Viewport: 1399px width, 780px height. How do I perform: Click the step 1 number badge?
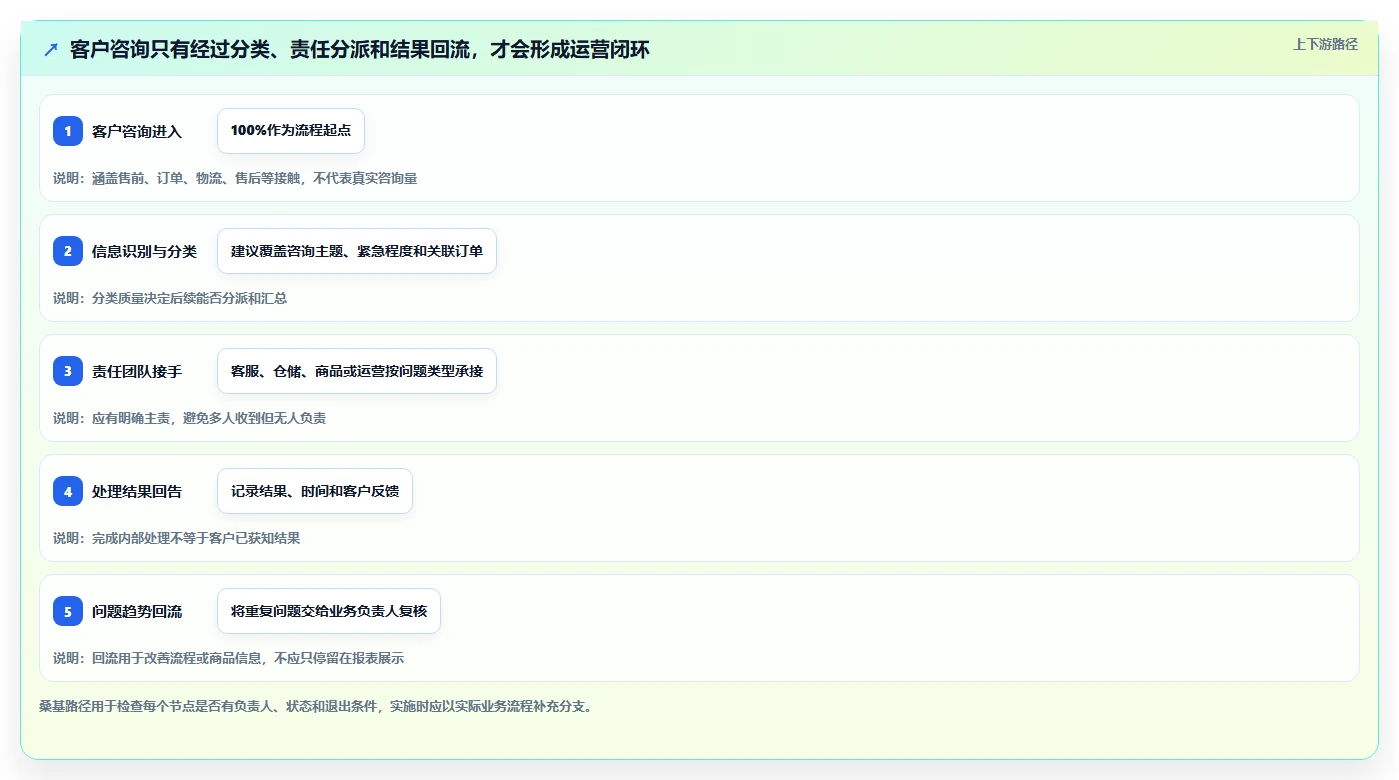(68, 131)
